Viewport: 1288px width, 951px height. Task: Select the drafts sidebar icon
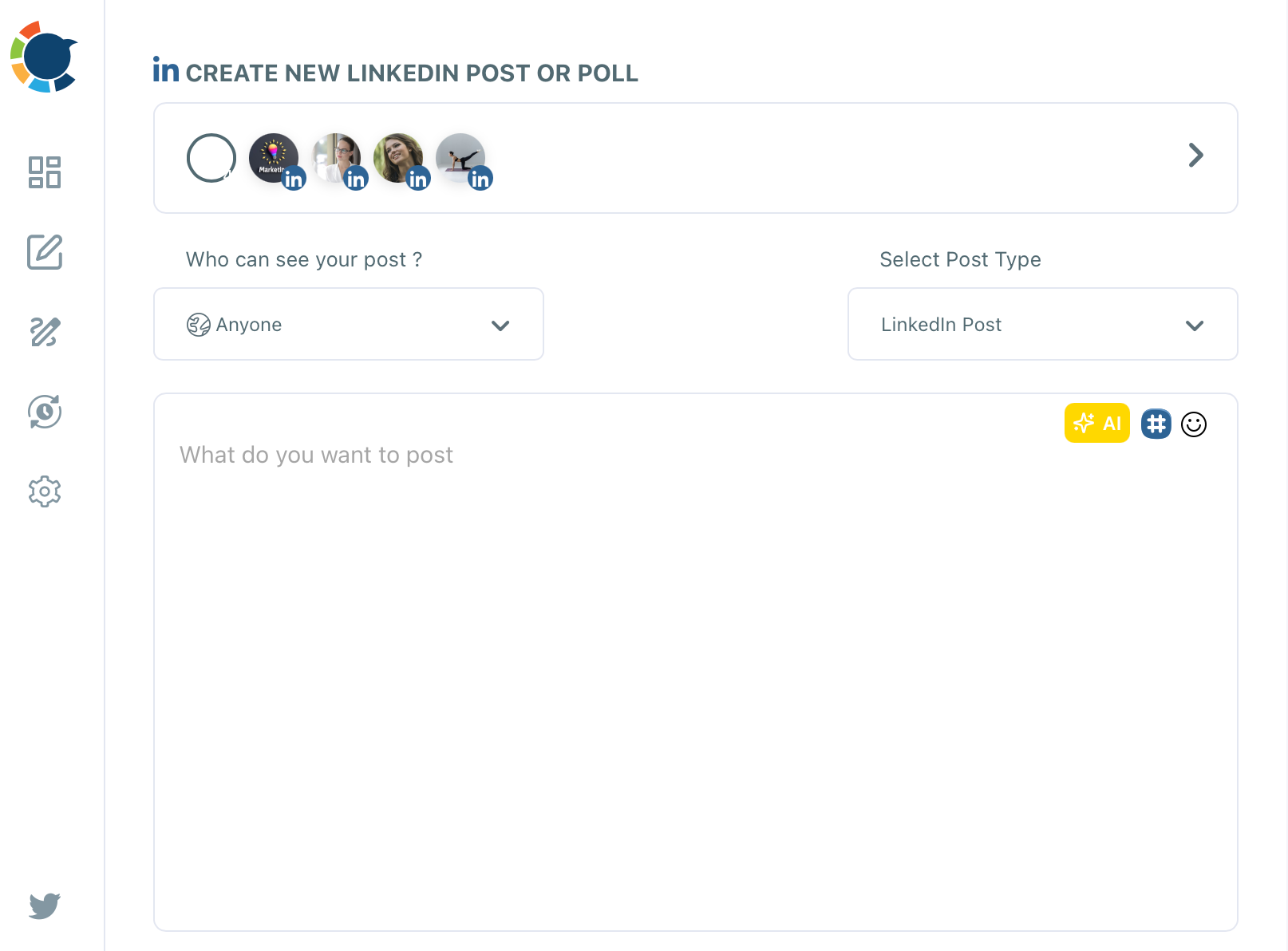[45, 333]
